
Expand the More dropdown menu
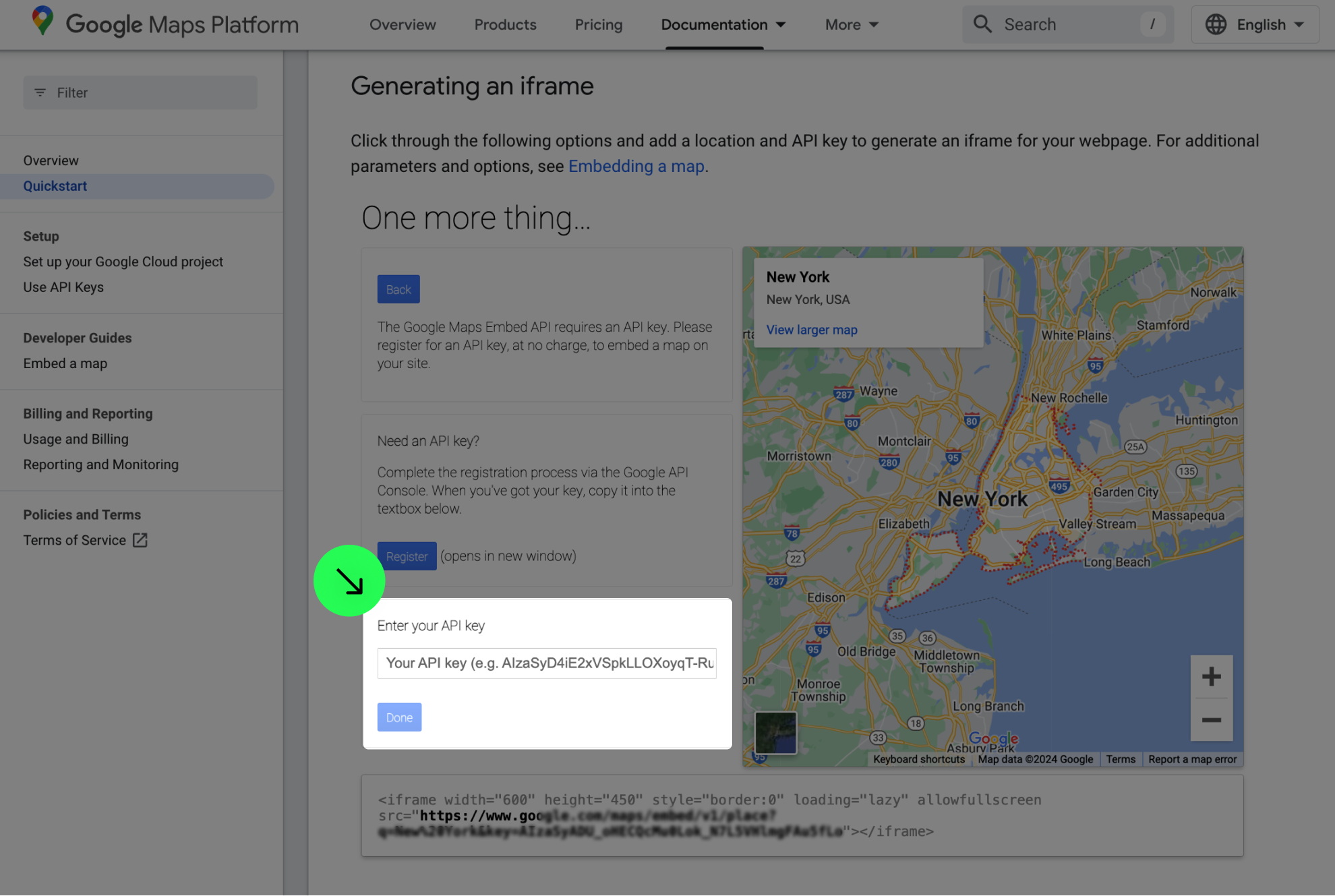852,24
